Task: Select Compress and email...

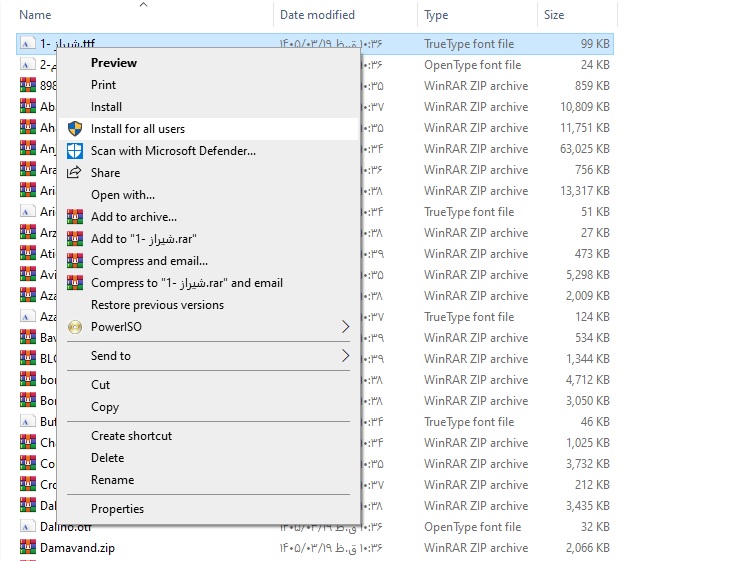Action: (208, 261)
